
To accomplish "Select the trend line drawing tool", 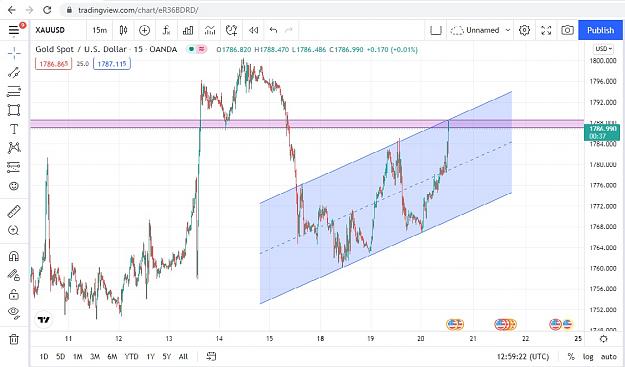I will click(x=14, y=73).
